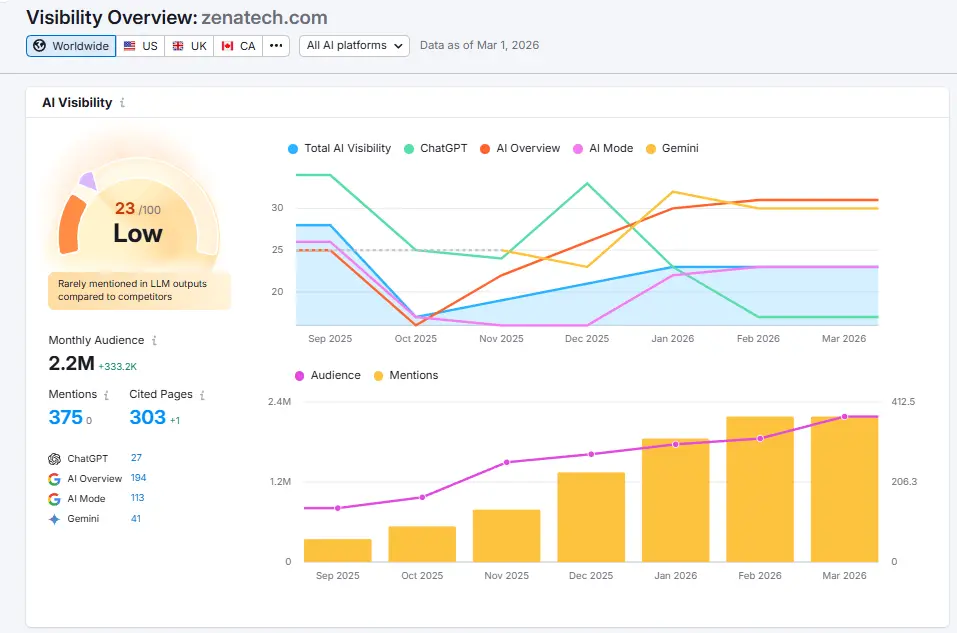This screenshot has height=633, width=957.
Task: Toggle the Total AI Visibility legend series
Action: 339,148
